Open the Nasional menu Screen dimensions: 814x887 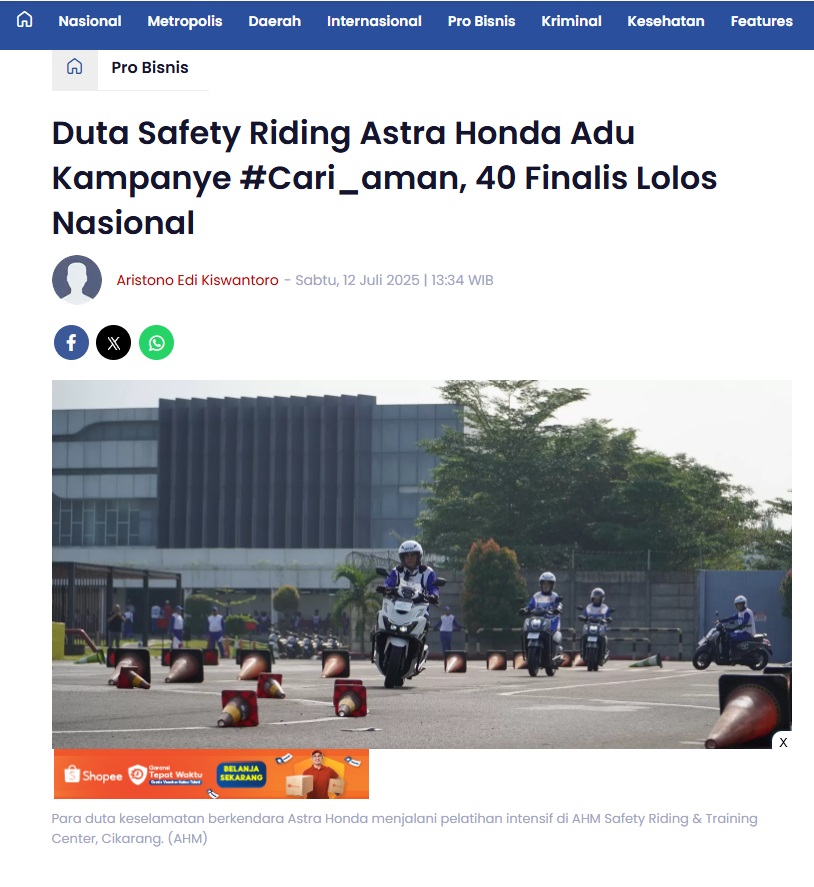coord(90,21)
